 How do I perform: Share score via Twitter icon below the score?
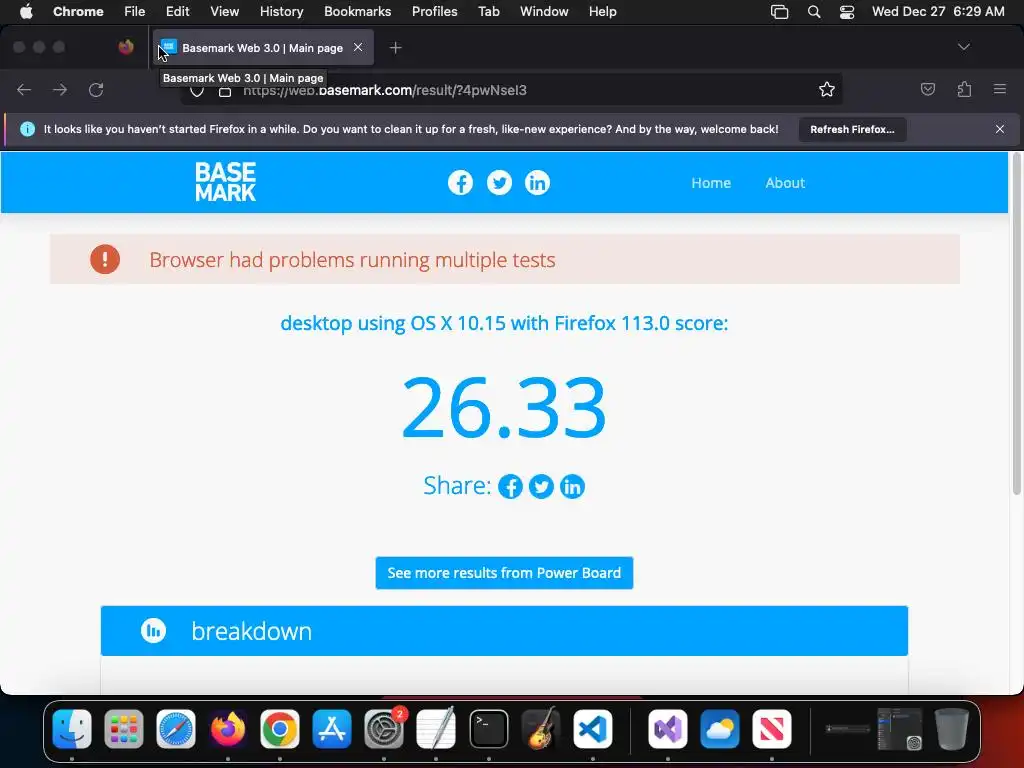coord(541,487)
